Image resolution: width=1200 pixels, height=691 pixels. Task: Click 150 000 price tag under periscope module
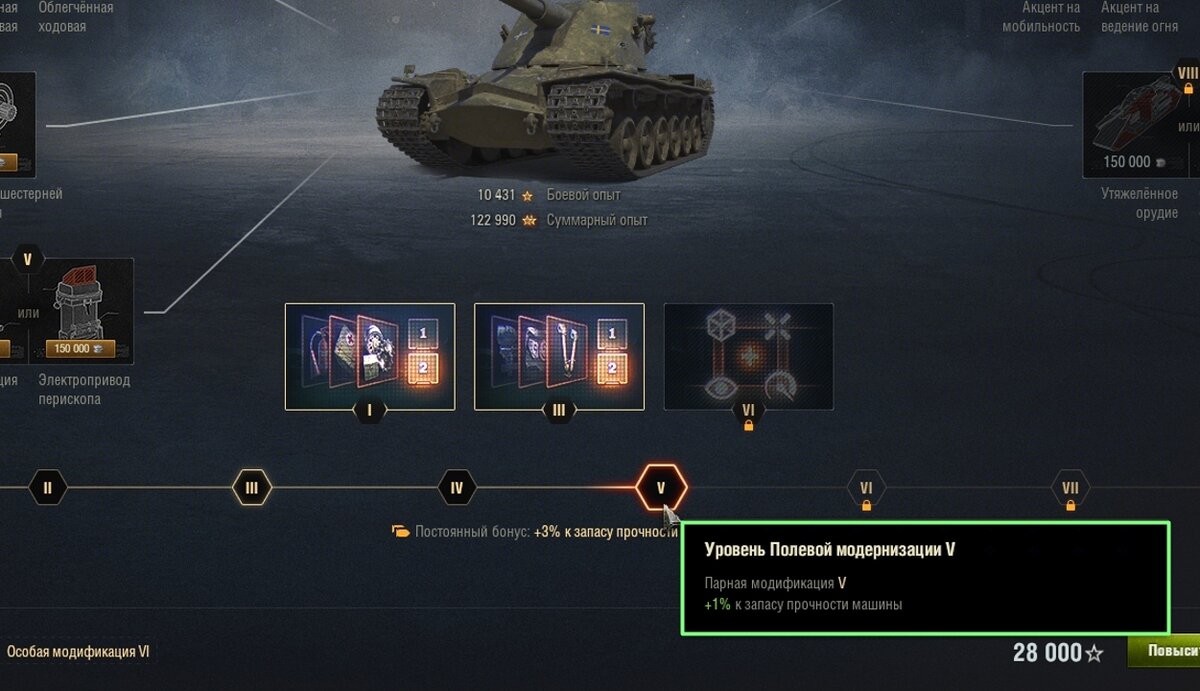[x=80, y=349]
